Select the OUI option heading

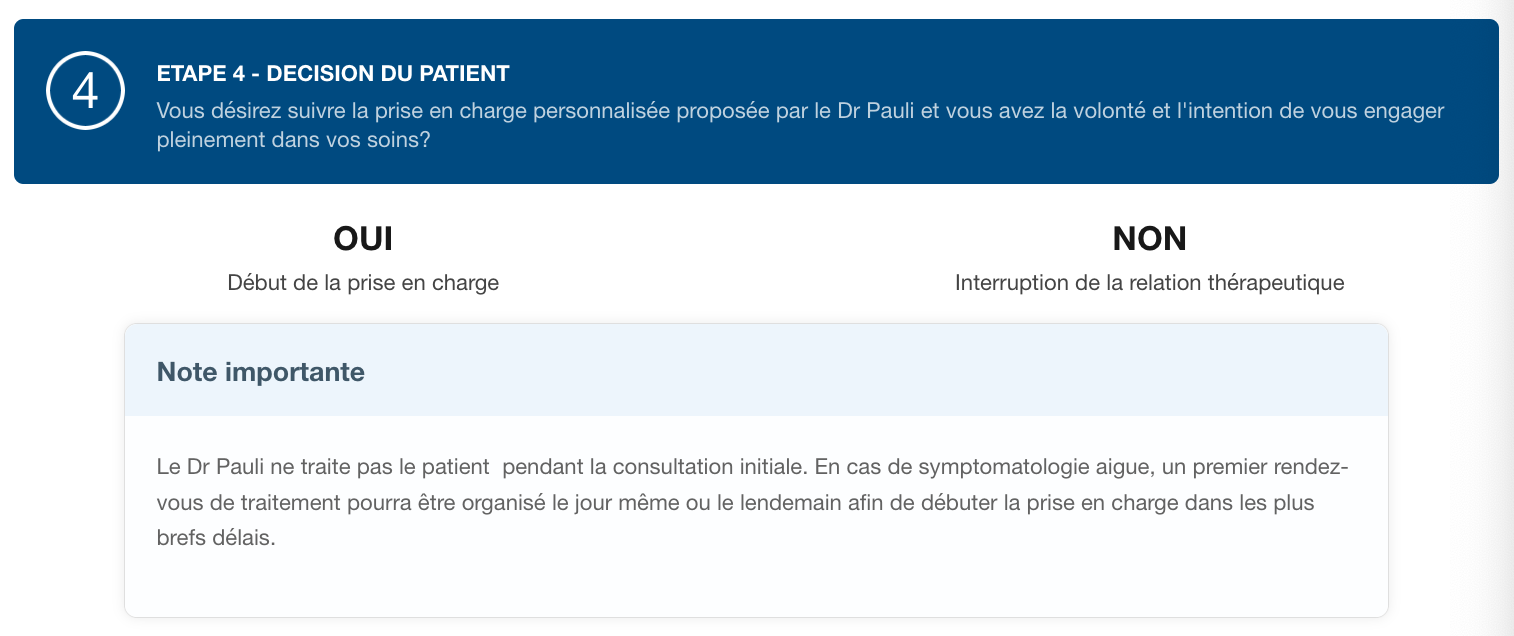(362, 239)
